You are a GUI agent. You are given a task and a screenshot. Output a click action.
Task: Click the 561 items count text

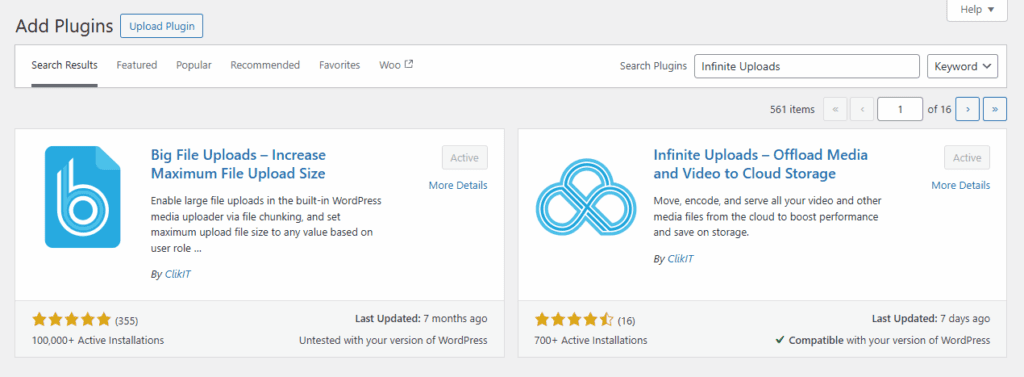[x=792, y=110]
